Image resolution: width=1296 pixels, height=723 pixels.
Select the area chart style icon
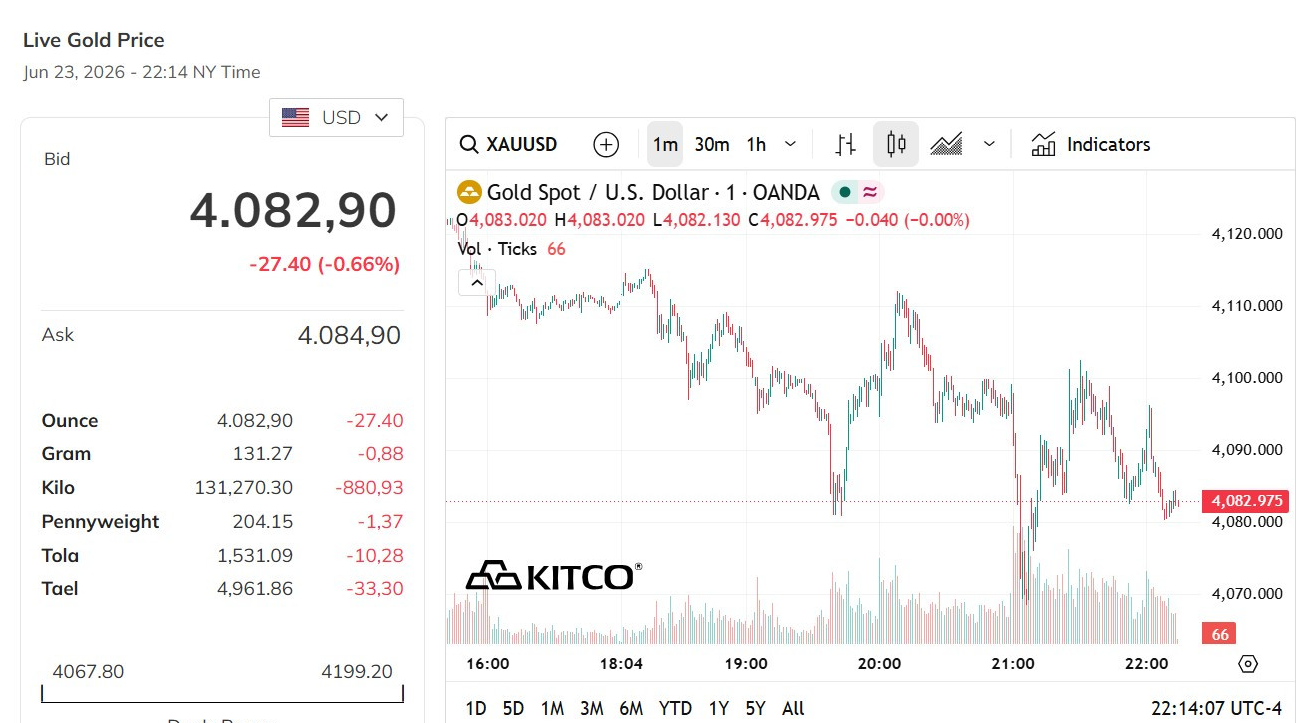[946, 145]
